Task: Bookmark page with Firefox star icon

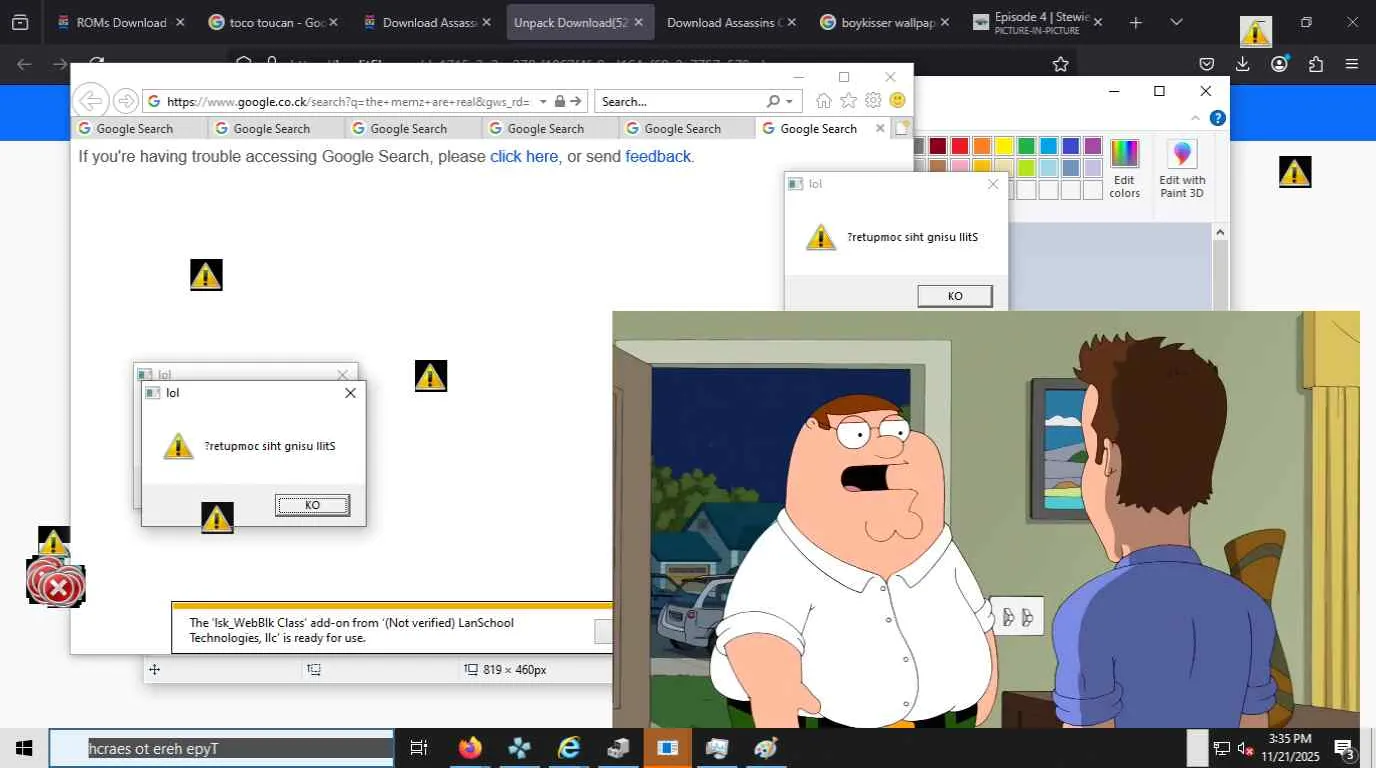Action: (1061, 64)
